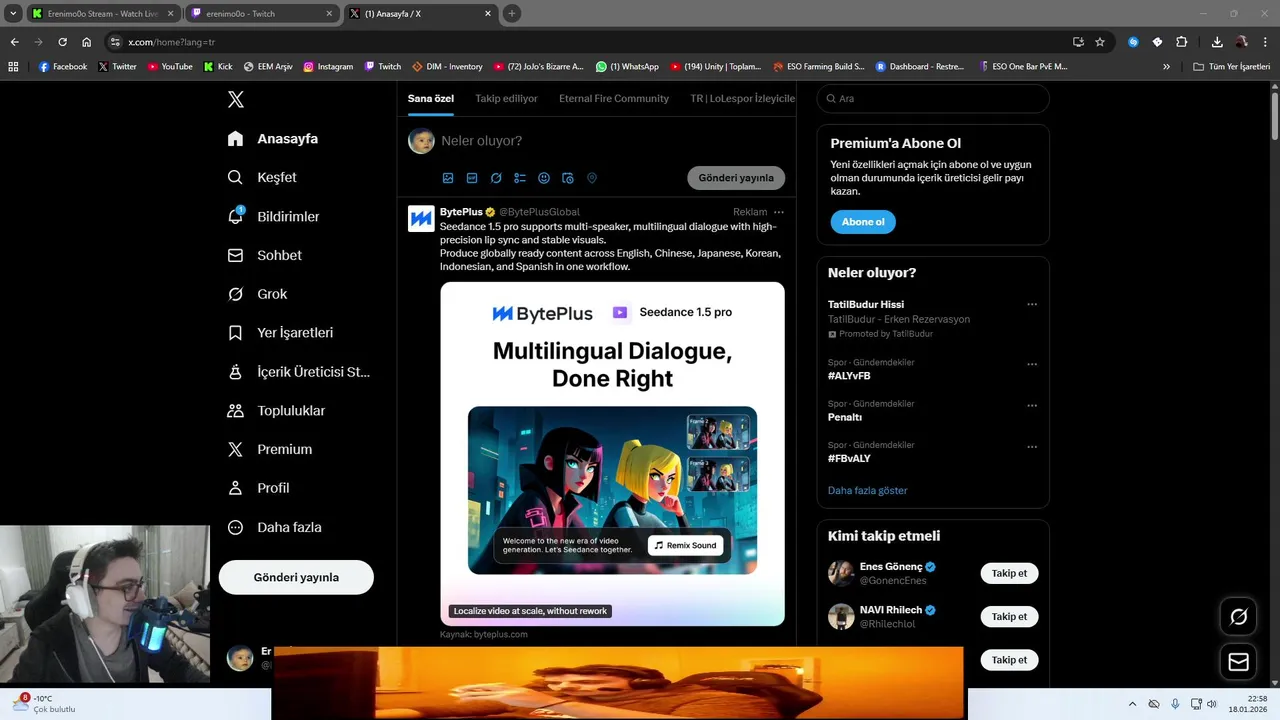Viewport: 1280px width, 720px height.
Task: Switch to Eternal Fire Community tab
Action: pos(614,98)
